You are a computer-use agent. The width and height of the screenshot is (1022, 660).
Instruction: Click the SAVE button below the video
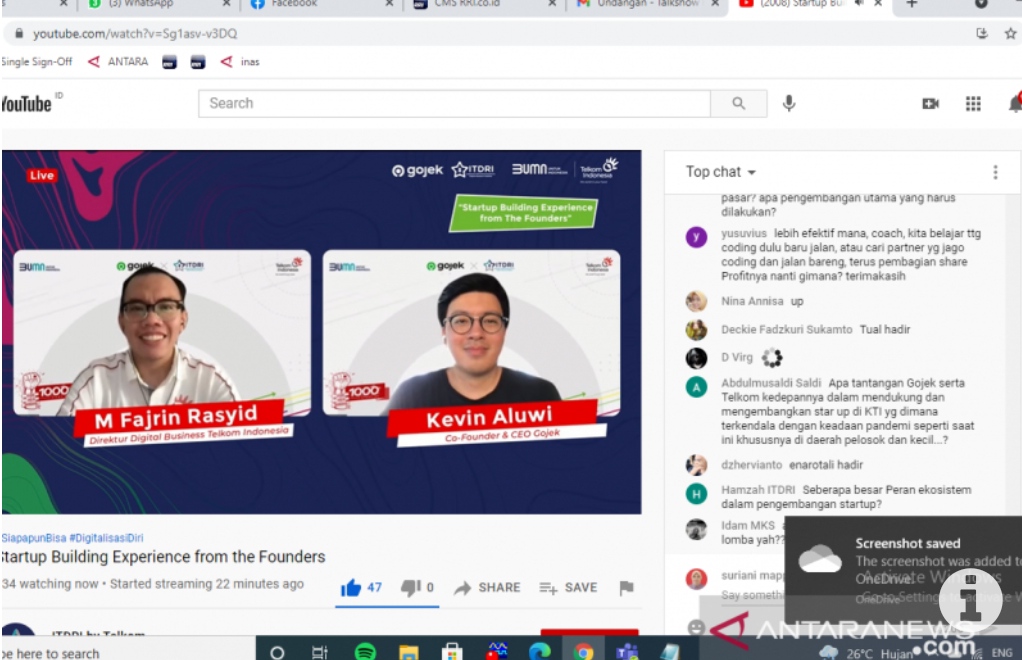point(568,588)
